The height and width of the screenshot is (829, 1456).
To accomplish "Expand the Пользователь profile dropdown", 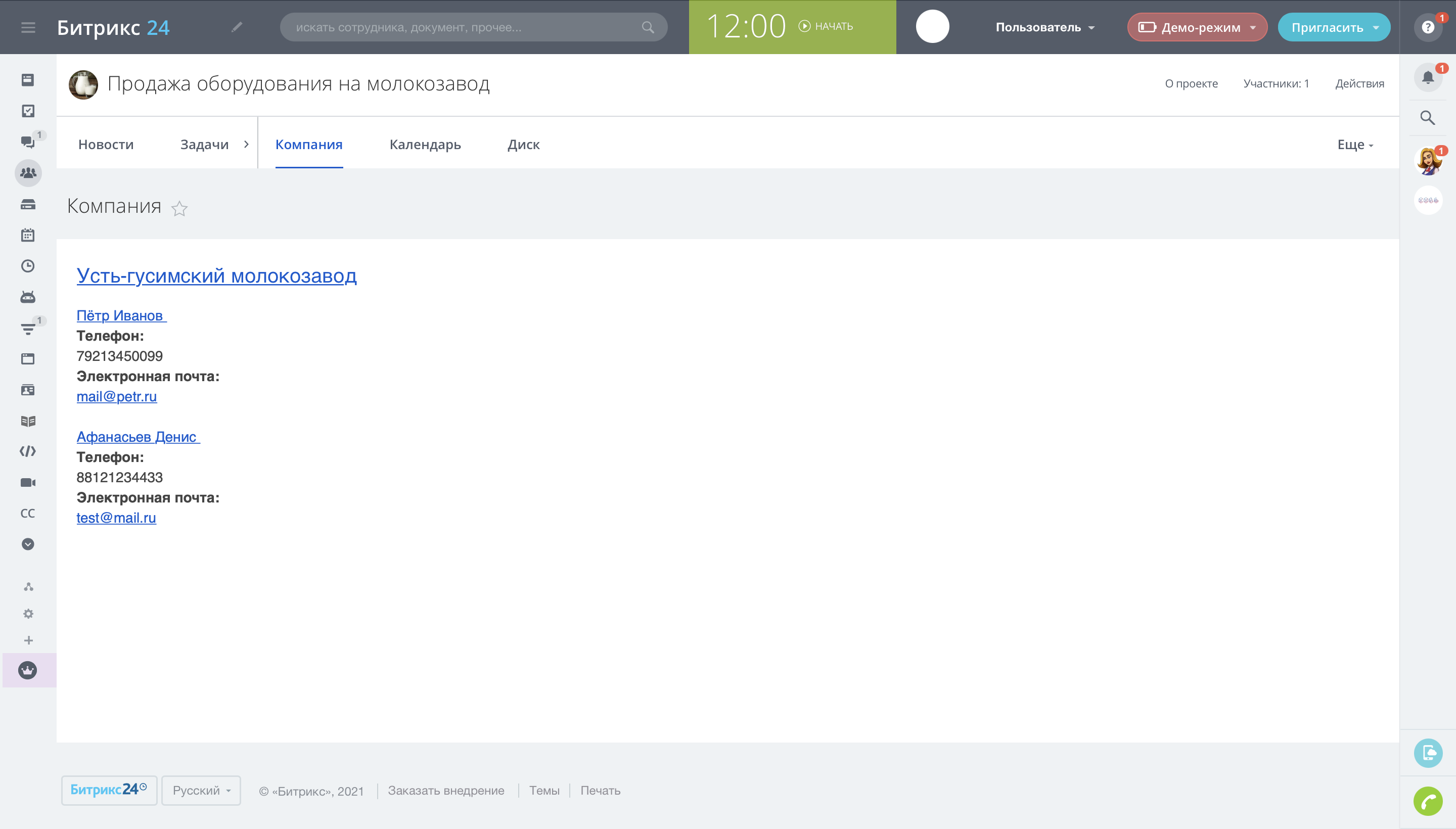I will 1044,27.
